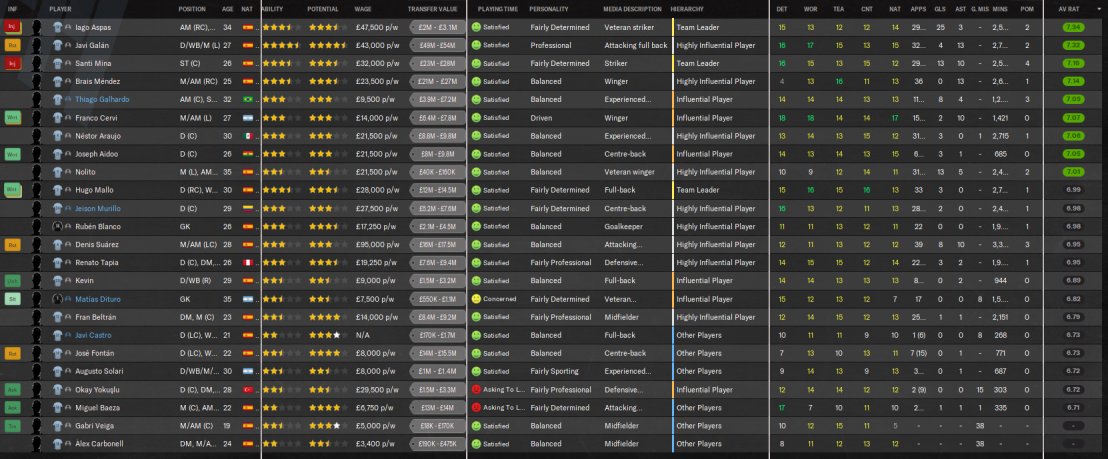Viewport: 1108px width, 459px height.
Task: Open Iago Aspas's player name
Action: pyautogui.click(x=93, y=27)
